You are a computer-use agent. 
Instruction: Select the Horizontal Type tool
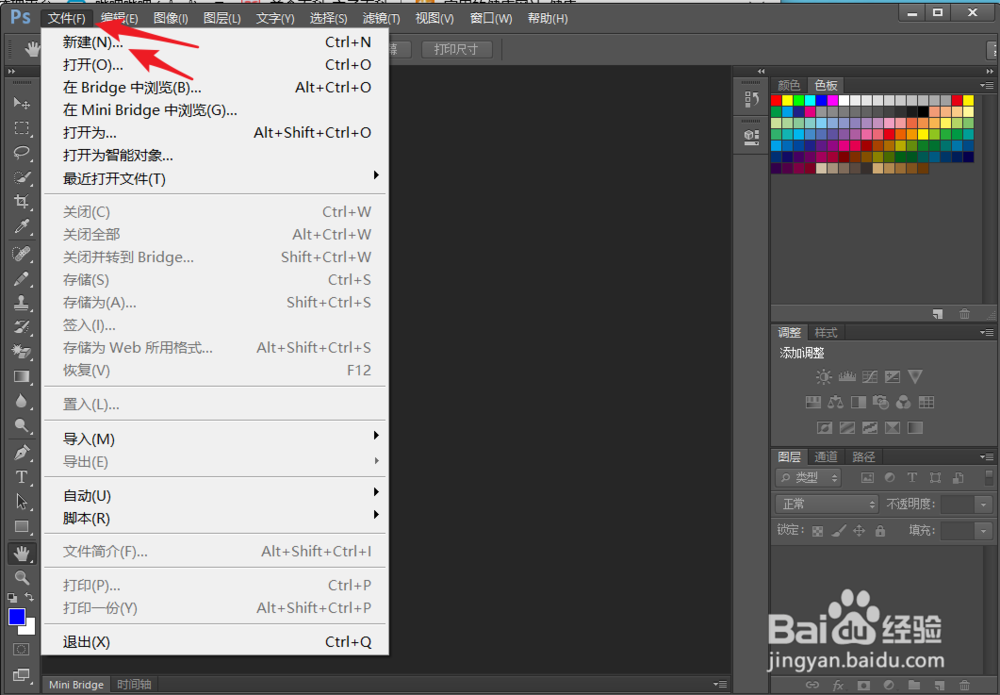(22, 477)
